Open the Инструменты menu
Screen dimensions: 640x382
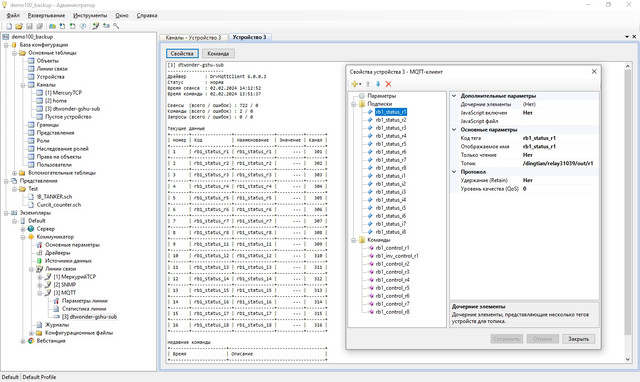point(90,16)
